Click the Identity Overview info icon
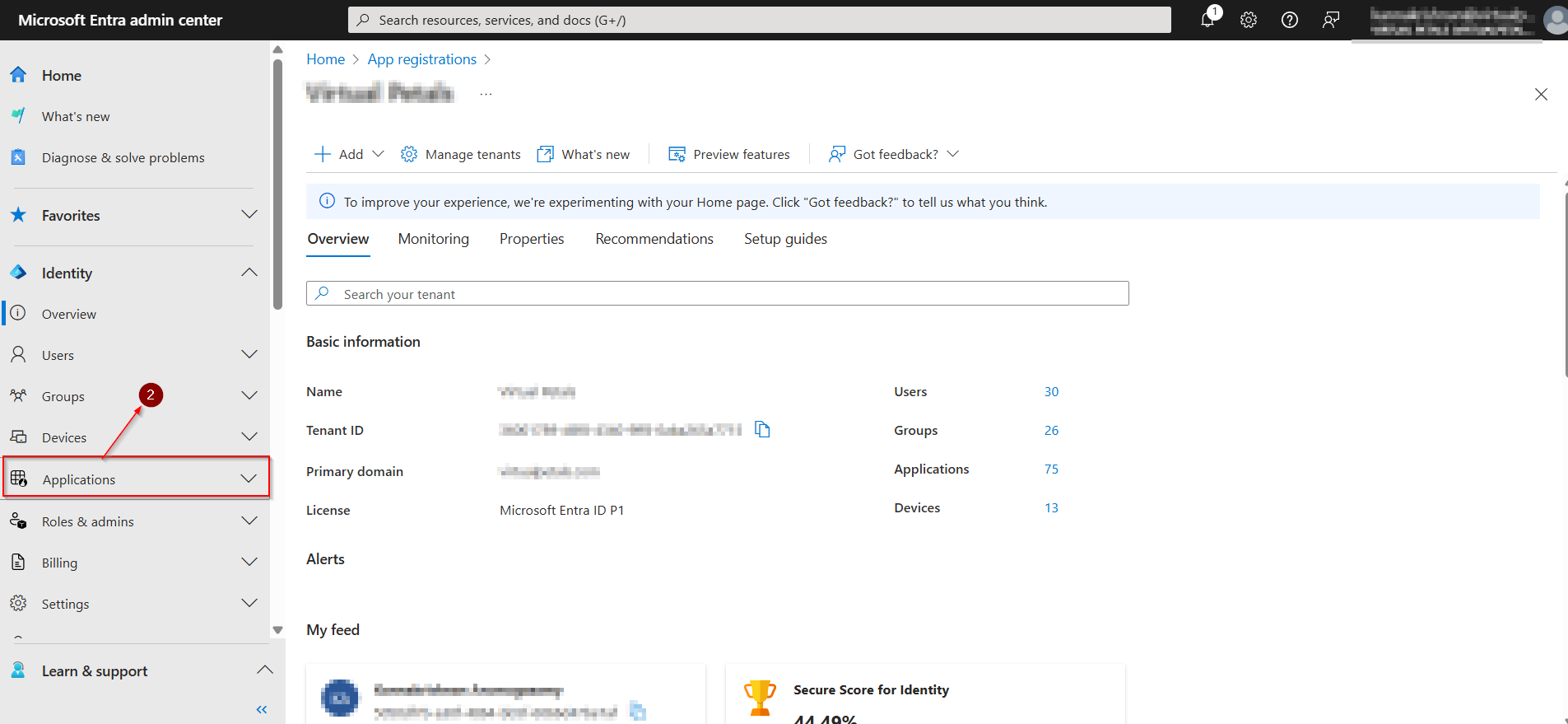Viewport: 1568px width, 724px height. point(18,313)
